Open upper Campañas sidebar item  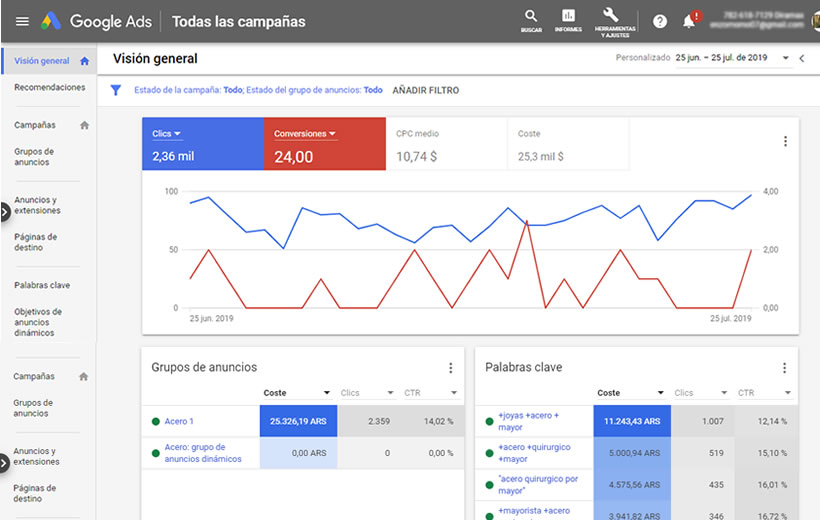[x=35, y=125]
